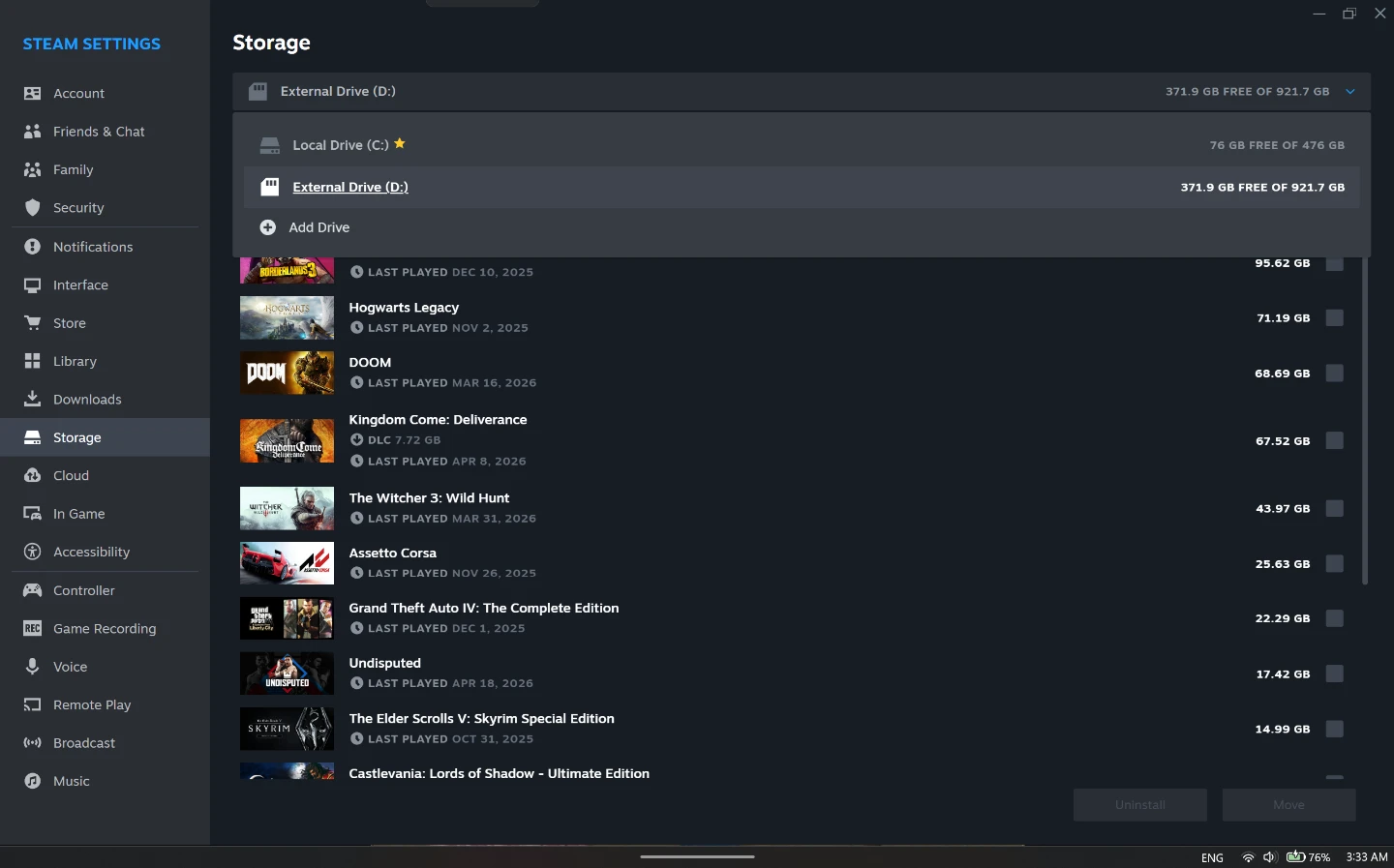
Task: Open the Account settings page
Action: (105, 94)
